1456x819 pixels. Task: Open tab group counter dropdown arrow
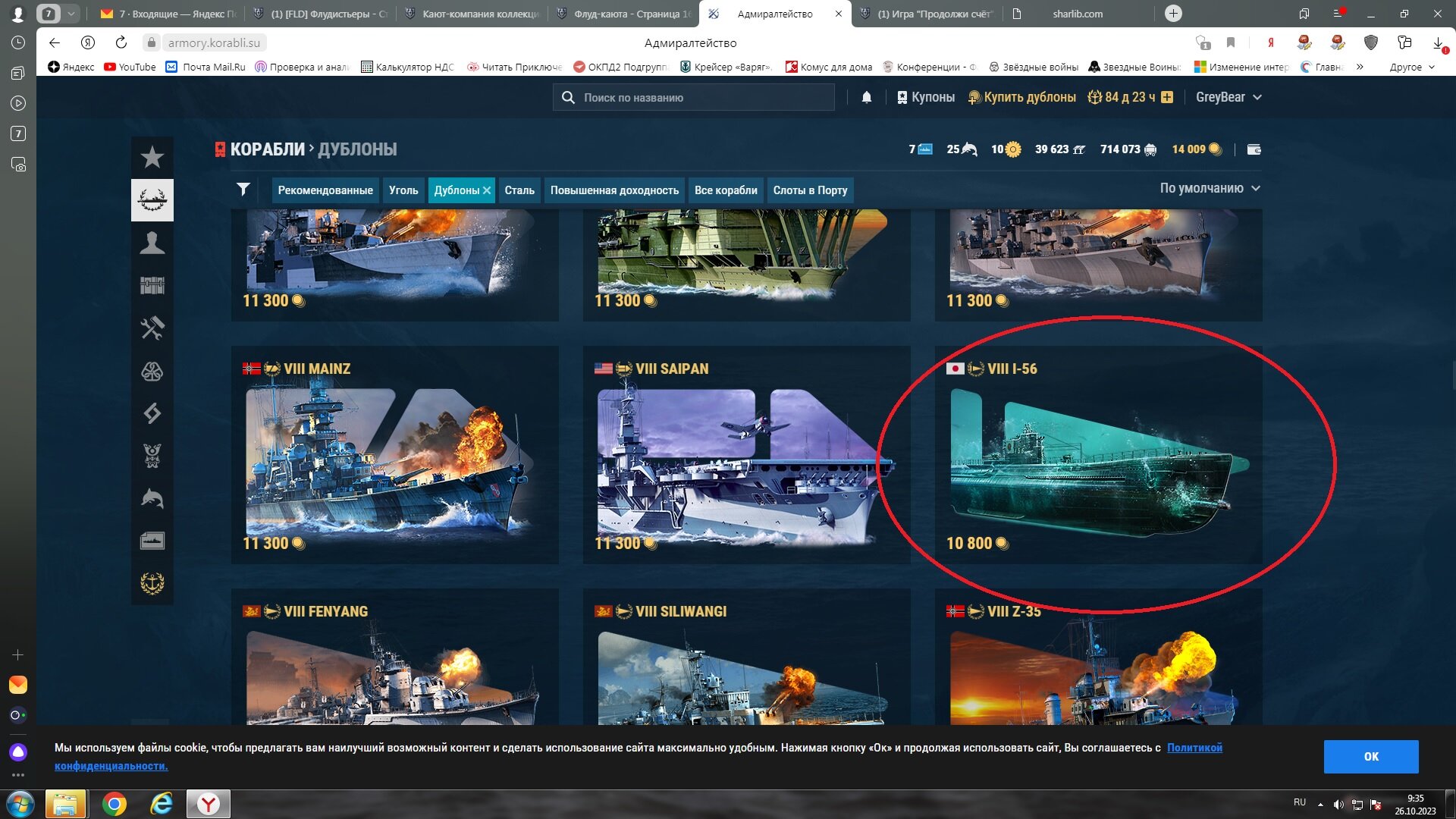point(71,13)
